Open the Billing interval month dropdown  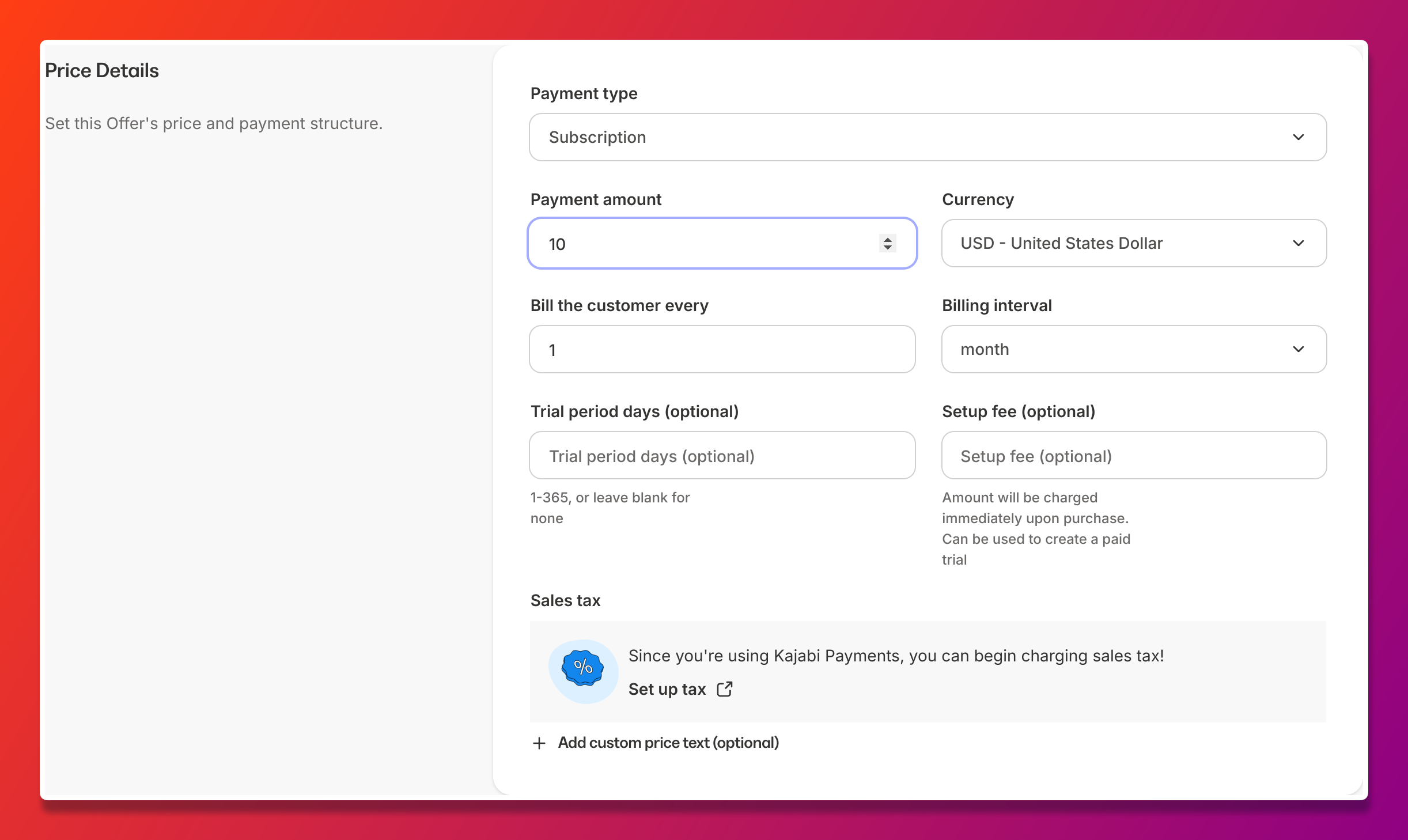[1134, 349]
